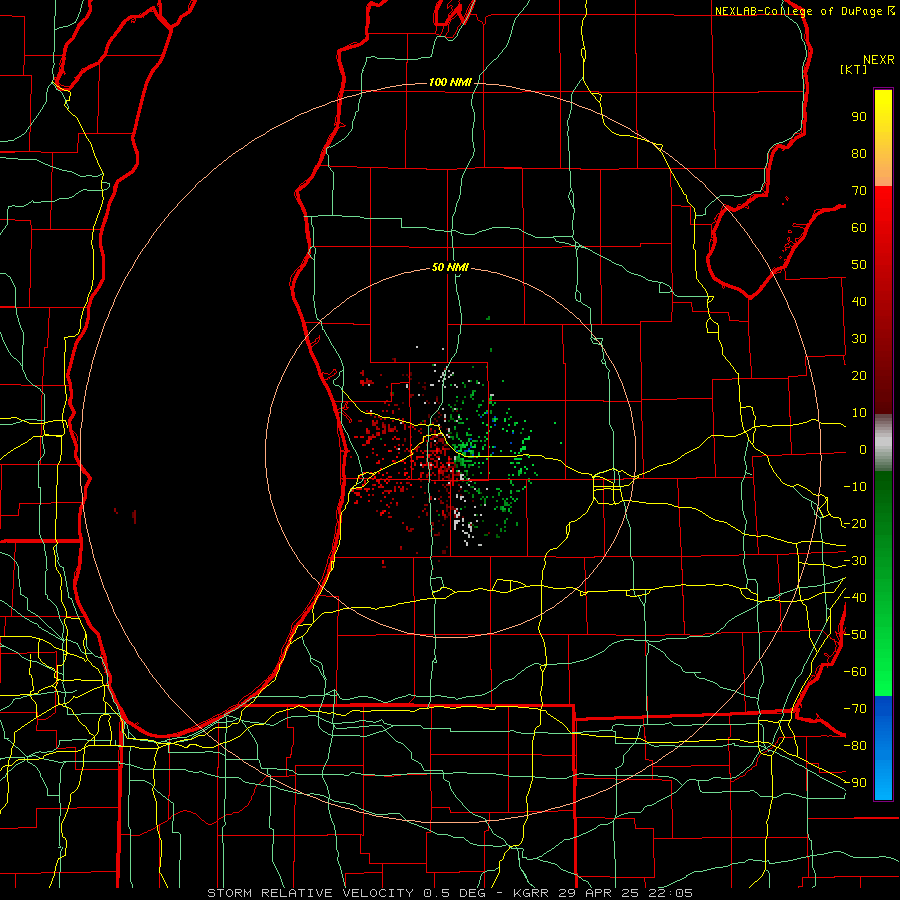
Task: Select the -10 scale value
Action: 855,487
